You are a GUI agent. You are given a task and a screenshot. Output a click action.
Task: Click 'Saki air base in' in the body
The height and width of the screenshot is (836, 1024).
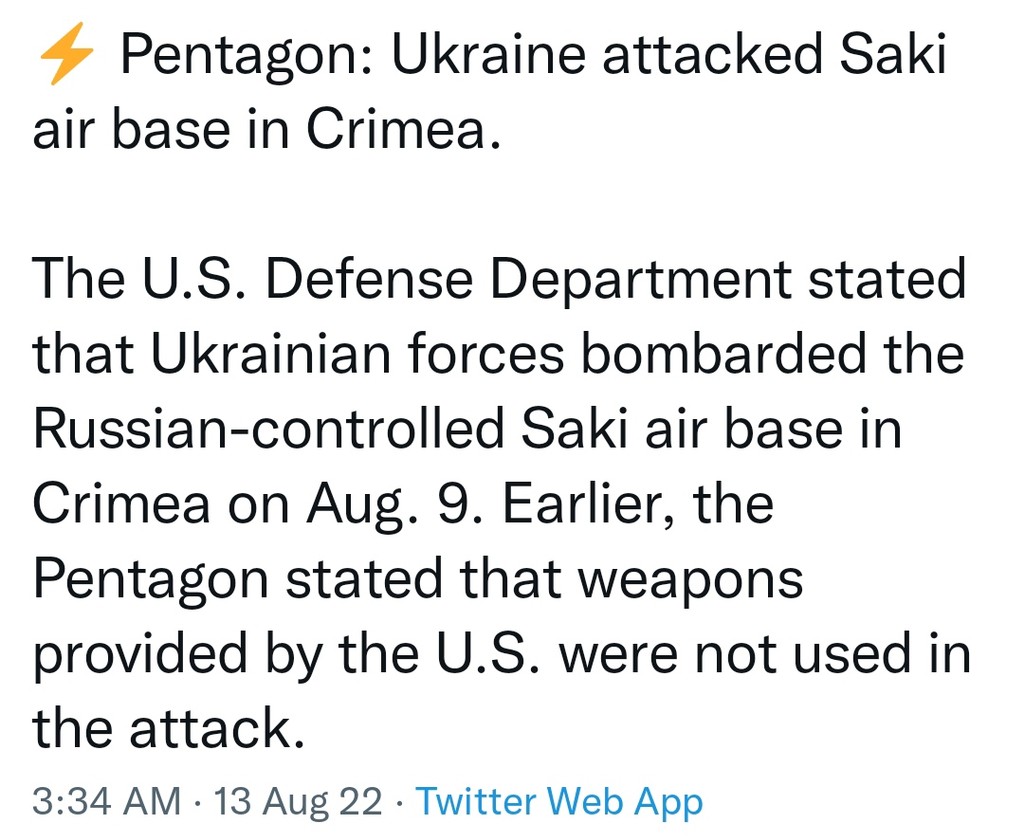(711, 428)
